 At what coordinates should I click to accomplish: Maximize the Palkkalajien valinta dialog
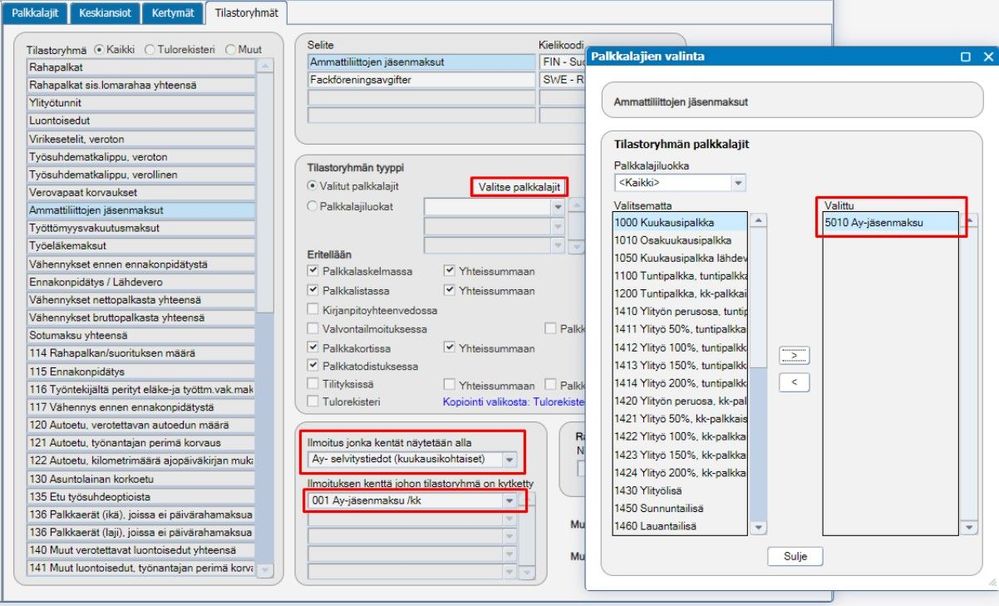[x=965, y=57]
